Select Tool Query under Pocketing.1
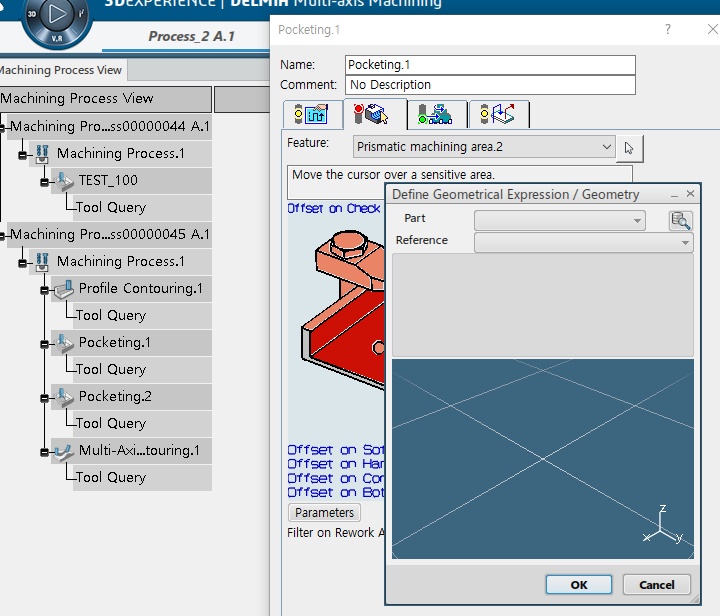Image resolution: width=720 pixels, height=616 pixels. (111, 370)
